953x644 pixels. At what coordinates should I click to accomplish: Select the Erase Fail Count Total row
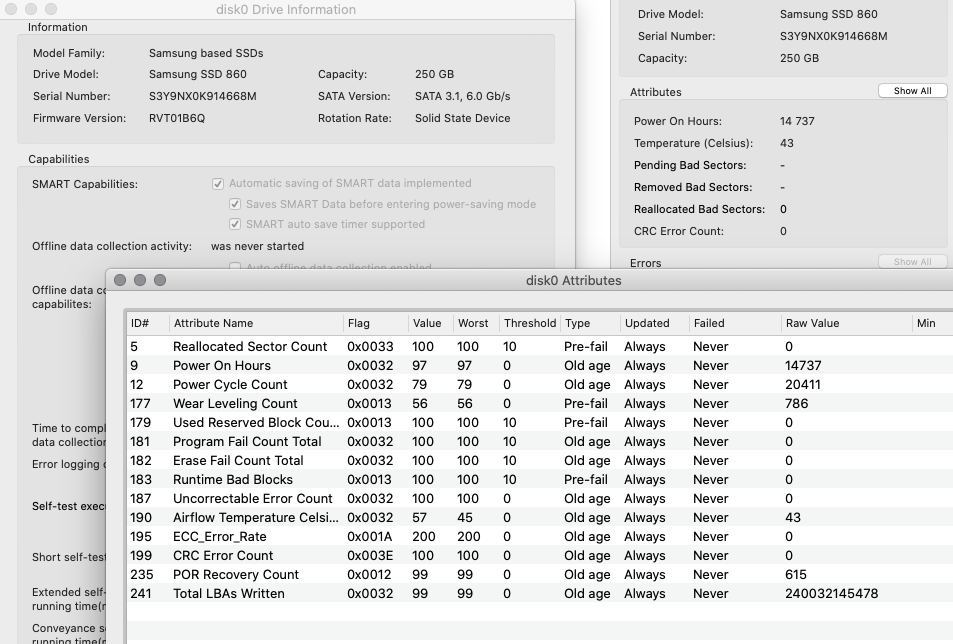click(x=540, y=461)
